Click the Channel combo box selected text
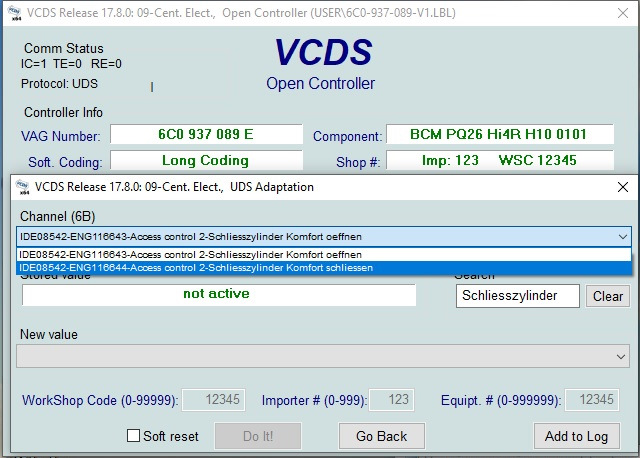Image resolution: width=640 pixels, height=458 pixels. [191, 237]
